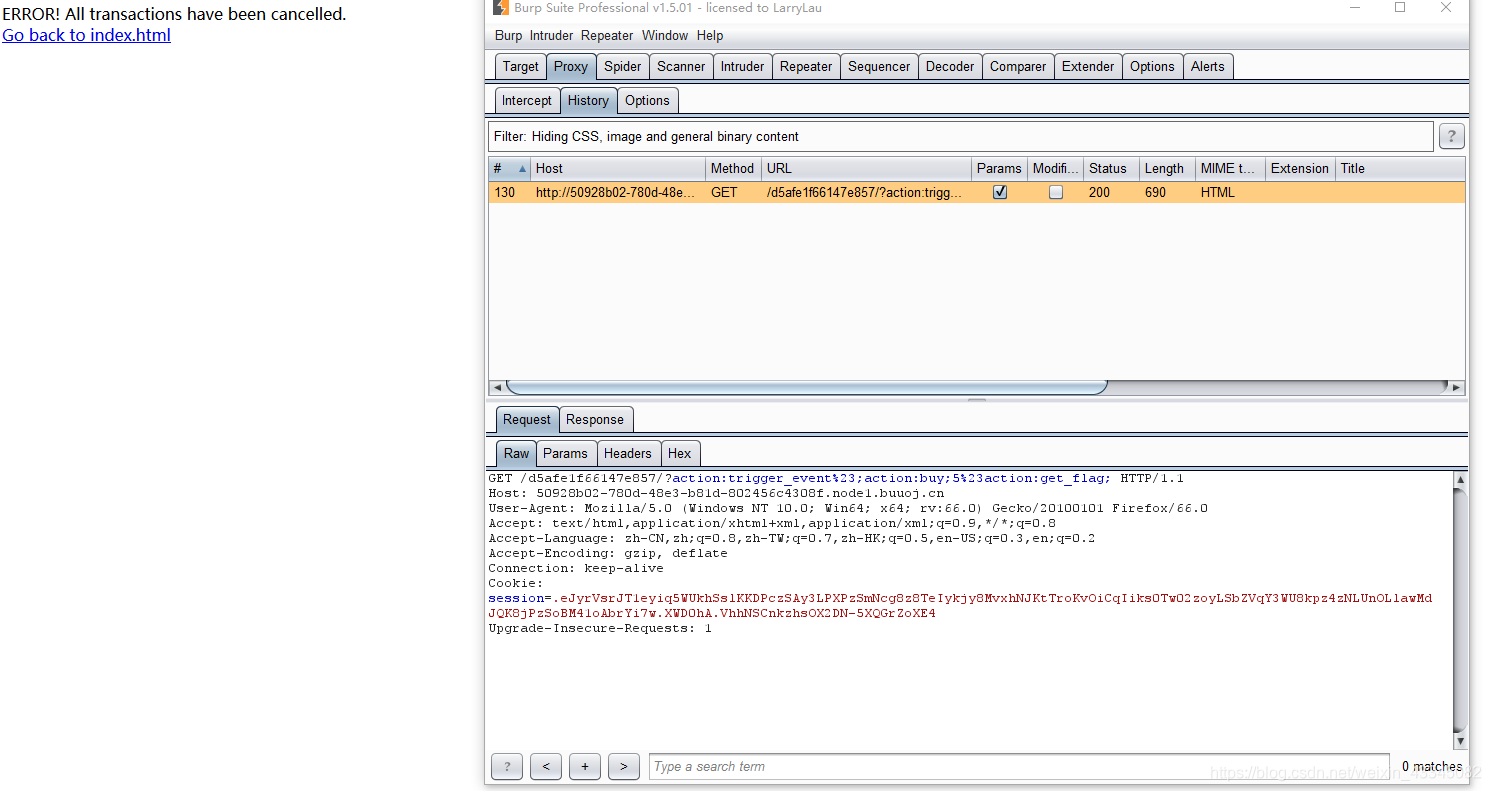1491x791 pixels.
Task: Click the filter bar to edit history filter
Action: click(961, 137)
